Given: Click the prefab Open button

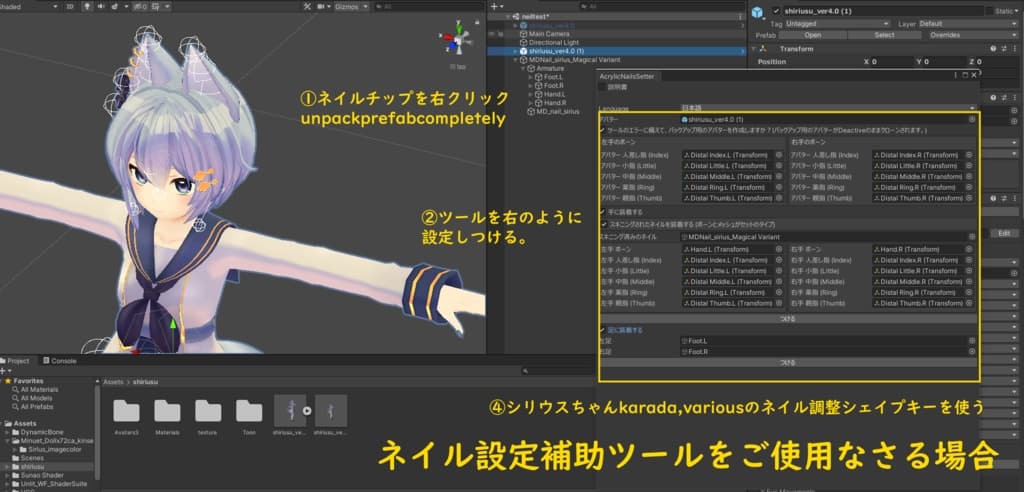Looking at the screenshot, I should [x=813, y=34].
